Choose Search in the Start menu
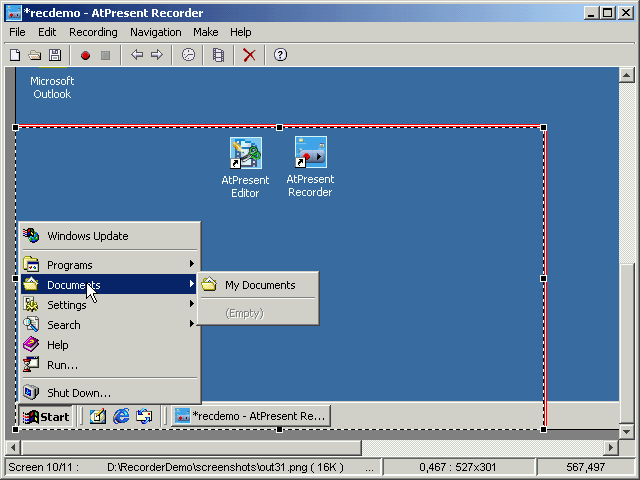The width and height of the screenshot is (640, 480). point(109,324)
